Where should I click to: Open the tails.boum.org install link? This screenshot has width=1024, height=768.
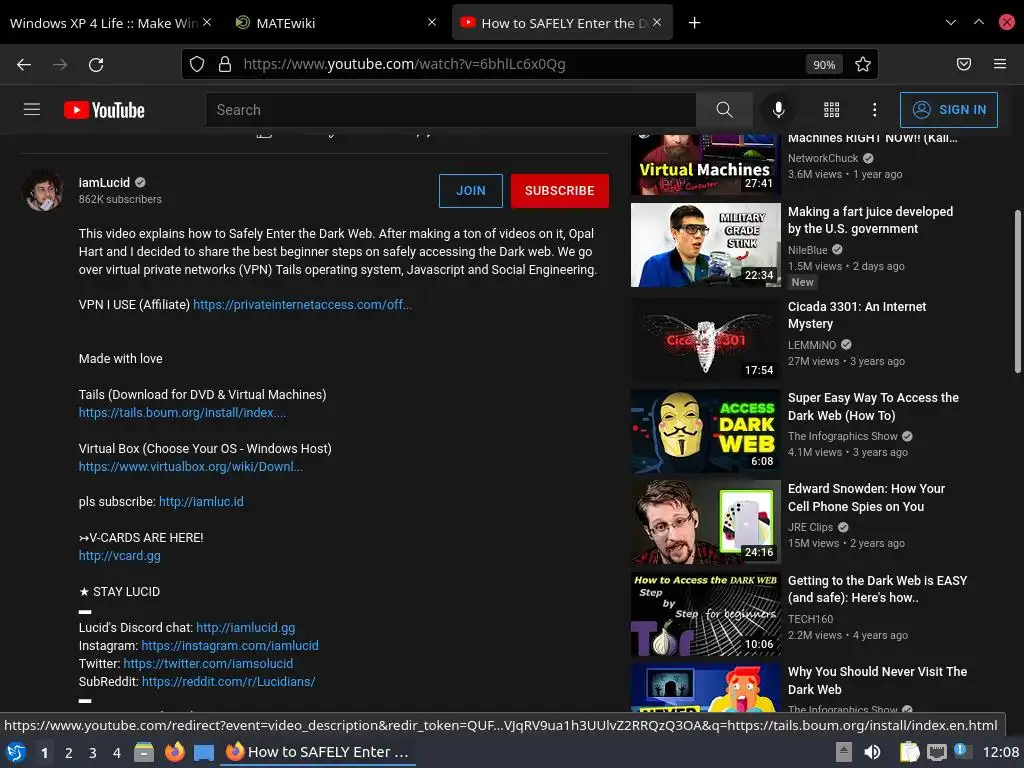[x=182, y=413]
